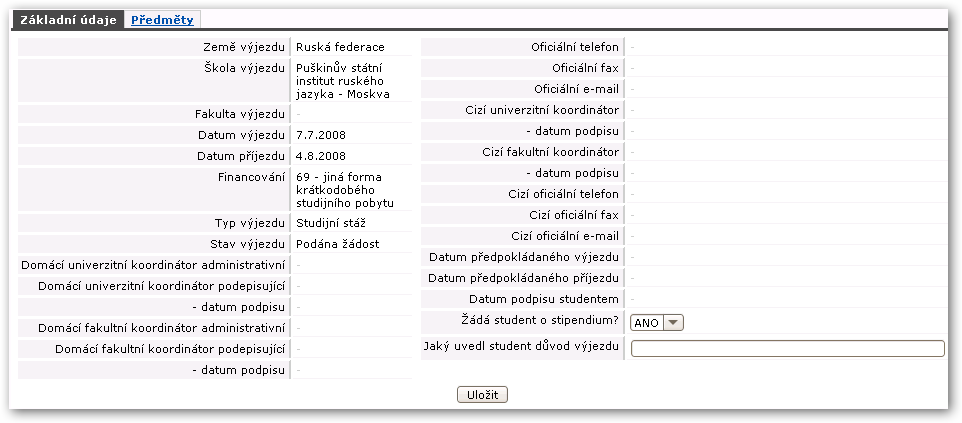Click the Jaký uvedl student důvod výjezdu field
Viewport: 962px width, 423px height.
[788, 348]
